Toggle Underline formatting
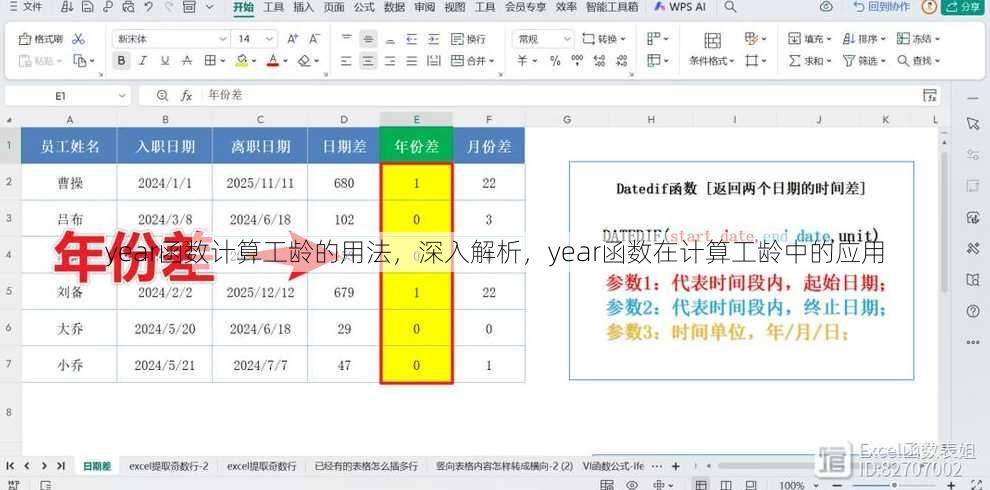 click(165, 61)
